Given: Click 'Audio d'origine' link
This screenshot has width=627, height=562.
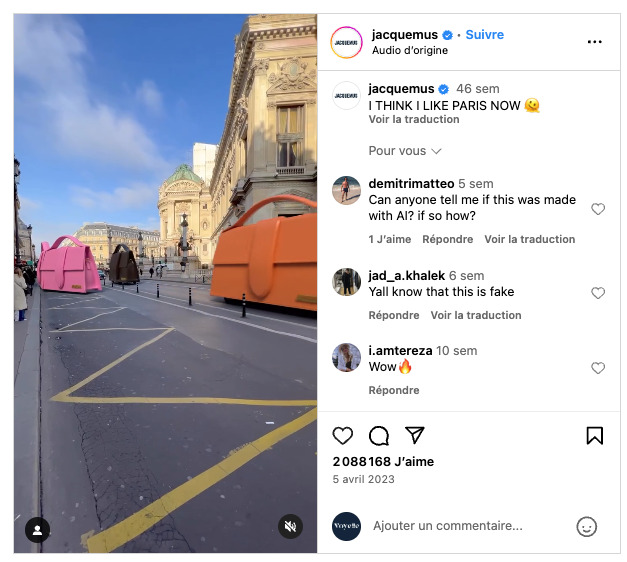Looking at the screenshot, I should (410, 50).
